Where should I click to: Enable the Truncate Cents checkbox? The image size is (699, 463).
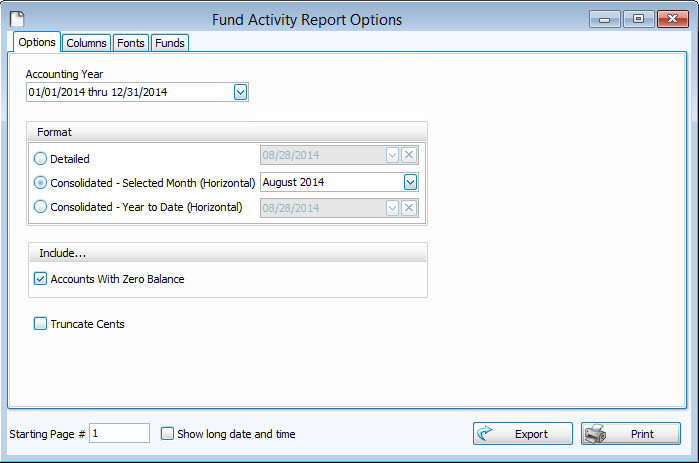41,324
